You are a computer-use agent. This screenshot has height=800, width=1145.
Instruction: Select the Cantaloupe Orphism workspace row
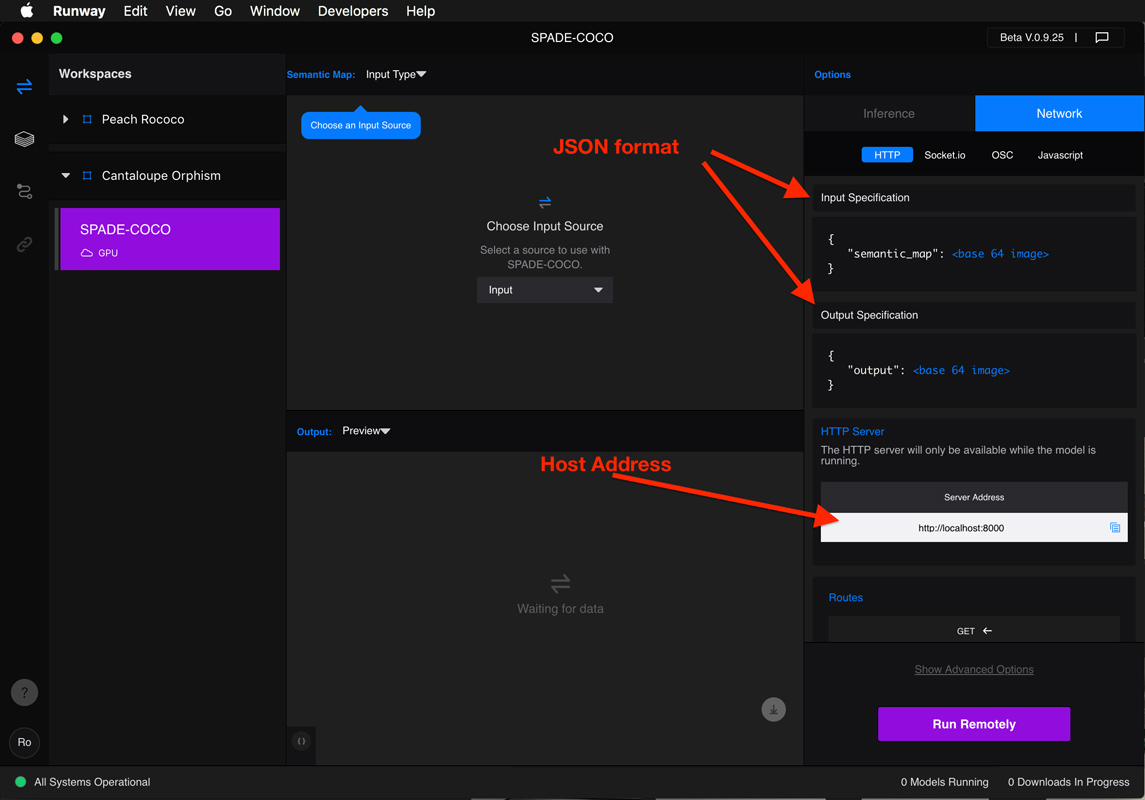tap(167, 175)
